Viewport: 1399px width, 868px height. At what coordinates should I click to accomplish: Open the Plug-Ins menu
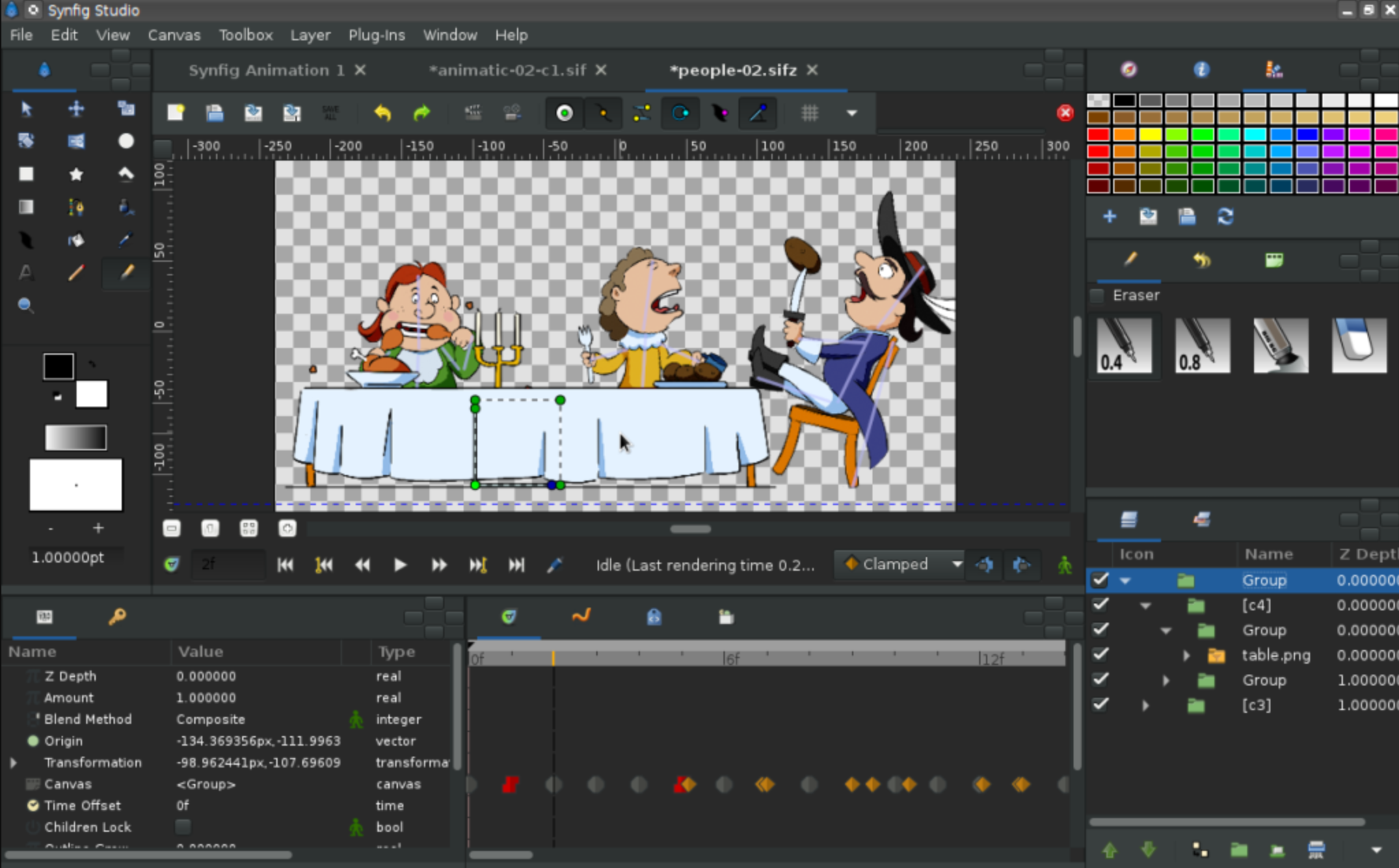[377, 35]
